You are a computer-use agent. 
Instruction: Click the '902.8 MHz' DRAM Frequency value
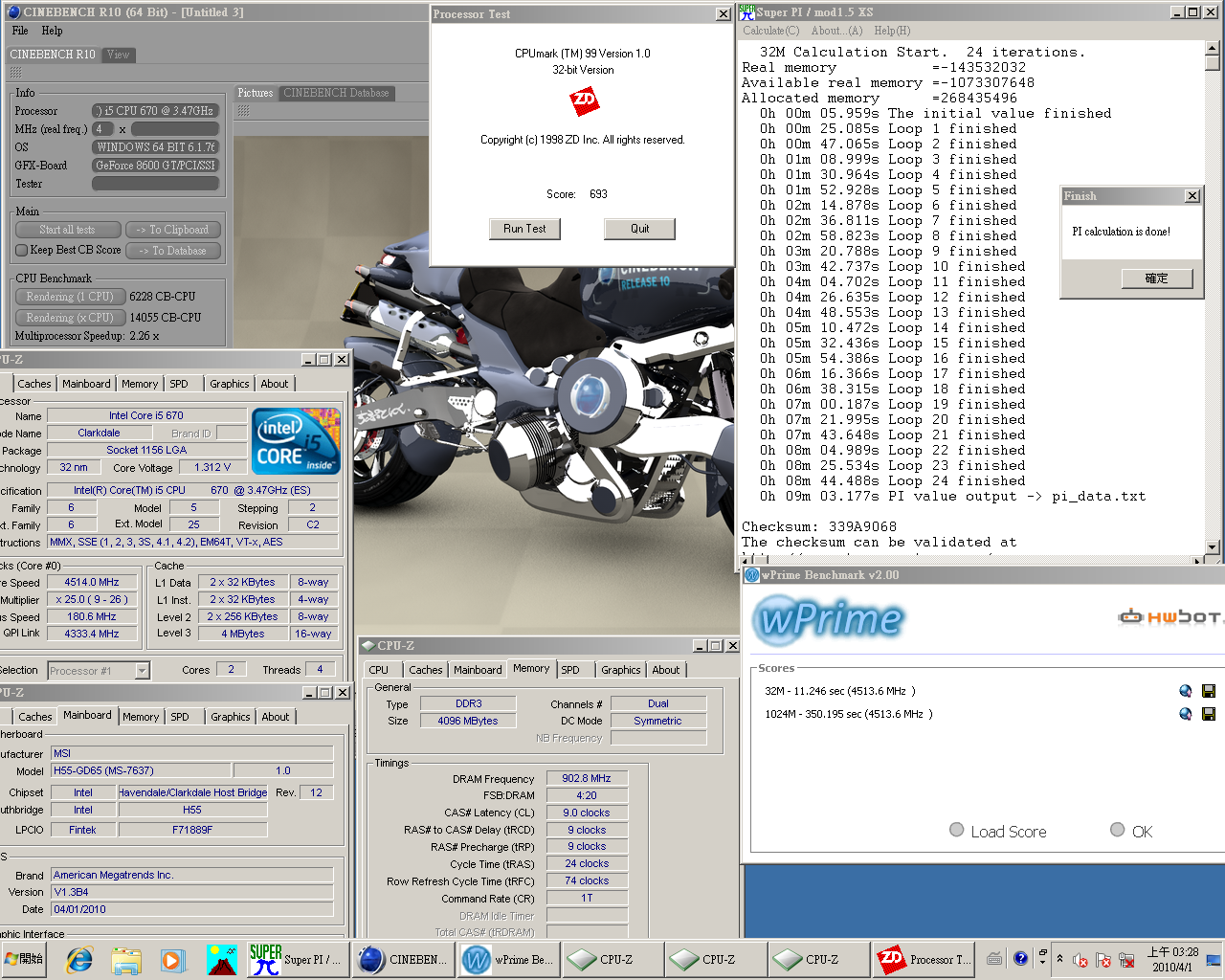[x=587, y=778]
